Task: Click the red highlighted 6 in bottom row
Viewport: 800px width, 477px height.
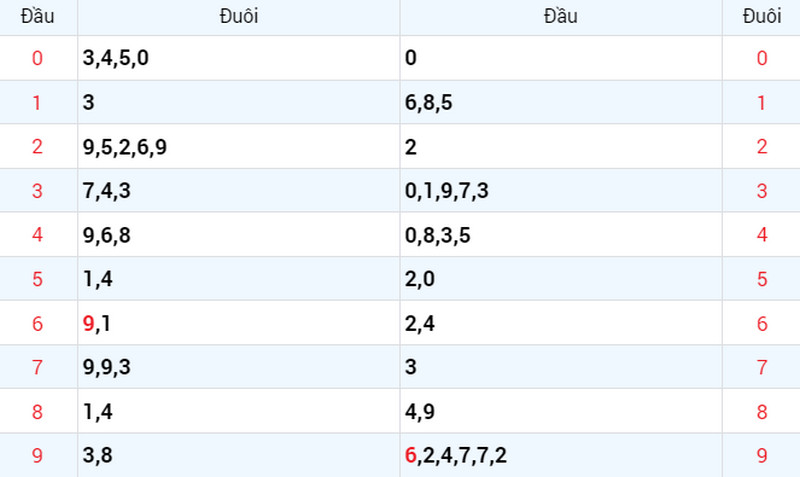Action: pos(411,455)
